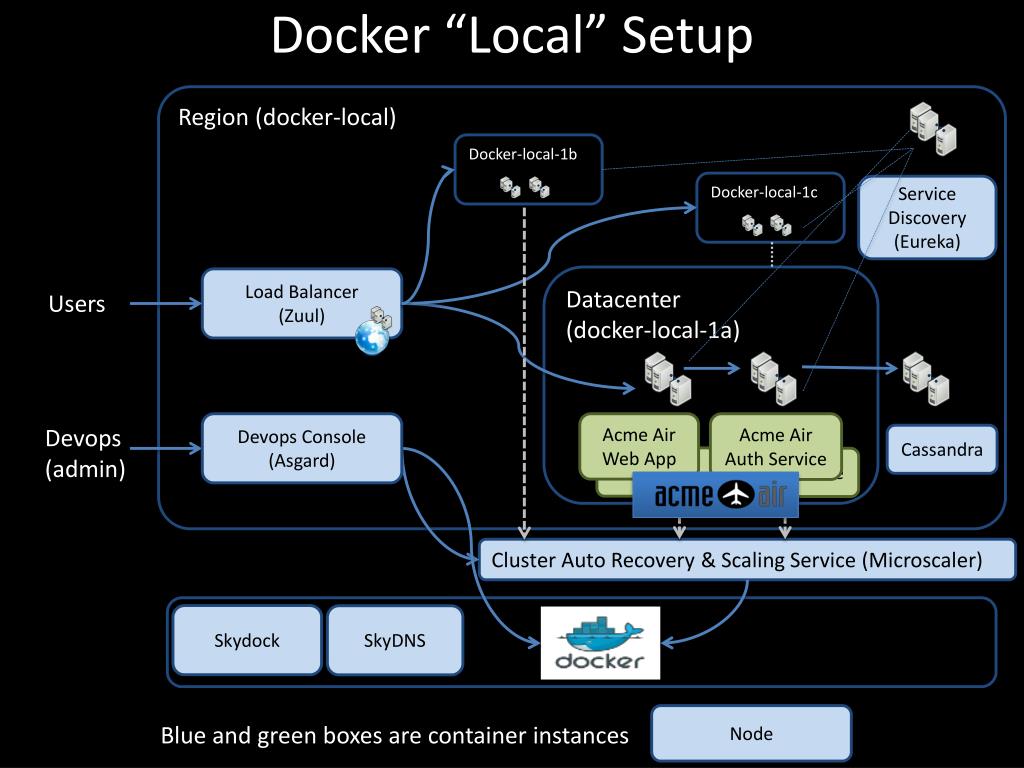Screen dimensions: 1024x768
Task: Click the globe icon on Load Balancer
Action: coord(372,336)
